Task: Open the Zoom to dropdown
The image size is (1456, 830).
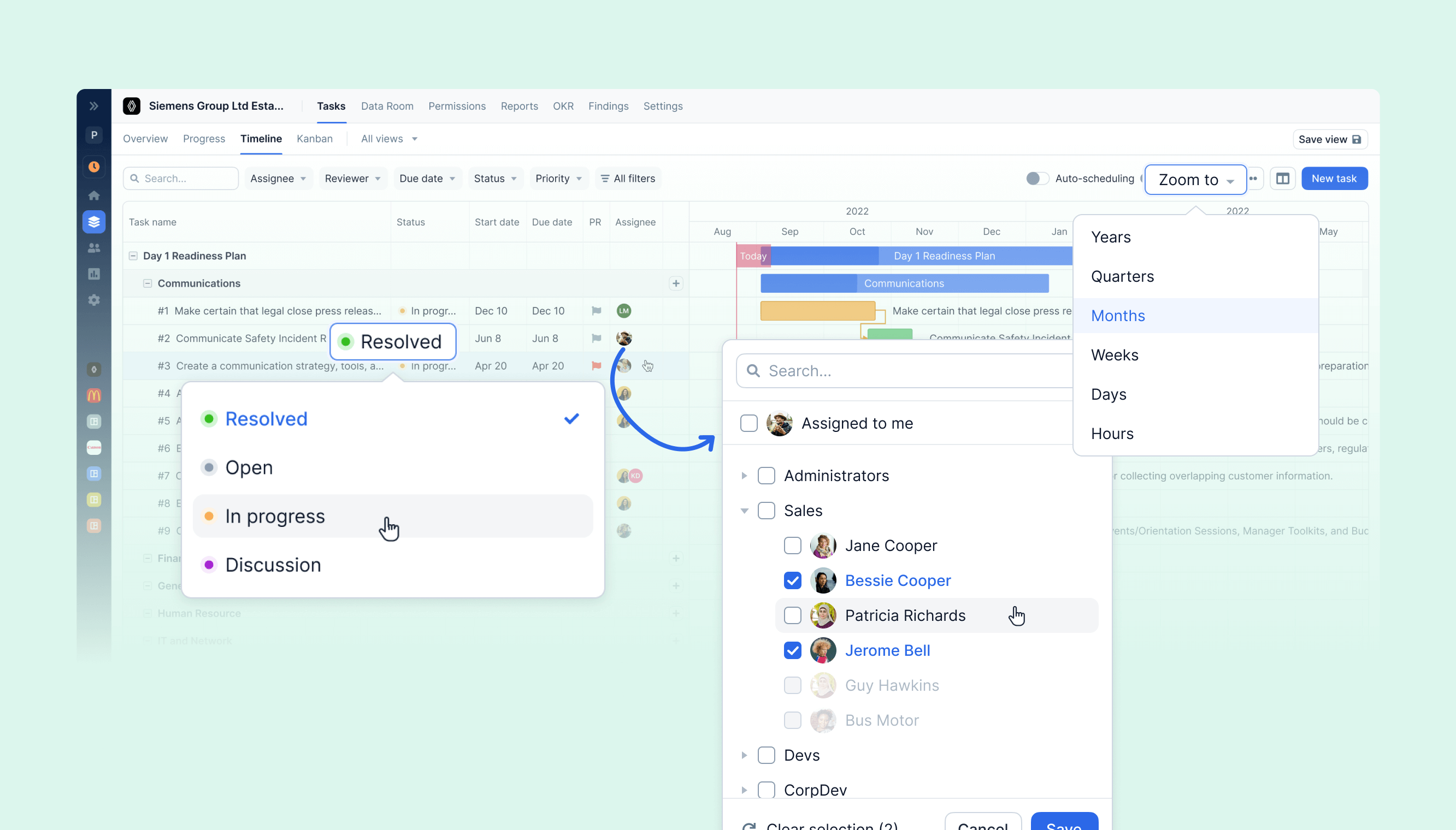Action: [1195, 180]
